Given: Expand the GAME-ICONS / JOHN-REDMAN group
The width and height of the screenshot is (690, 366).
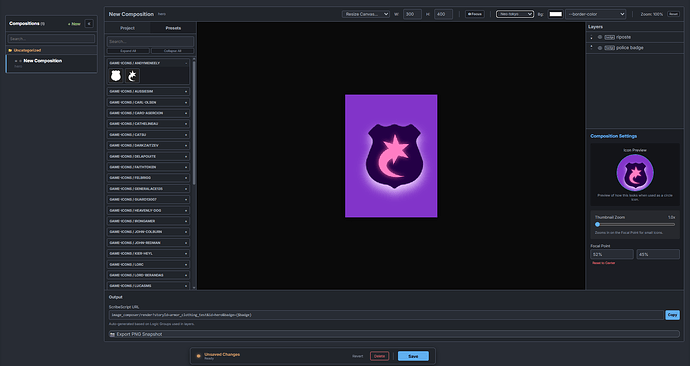Looking at the screenshot, I should pos(148,243).
